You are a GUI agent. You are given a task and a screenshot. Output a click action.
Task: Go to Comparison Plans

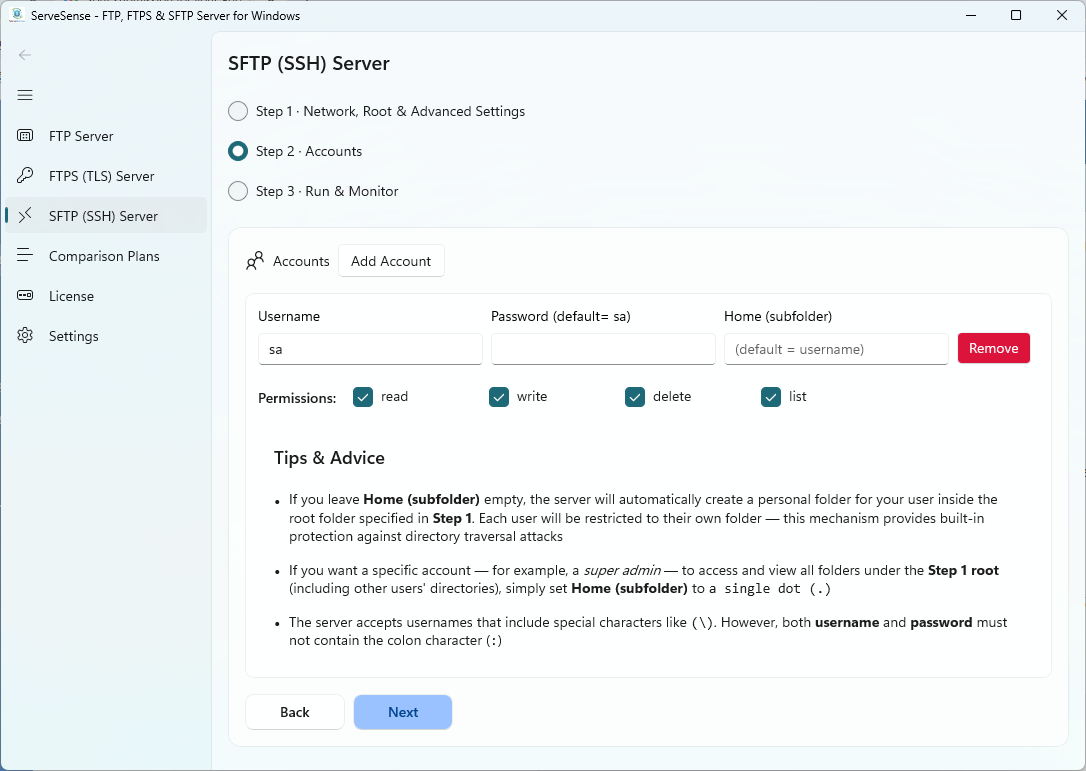click(x=106, y=256)
